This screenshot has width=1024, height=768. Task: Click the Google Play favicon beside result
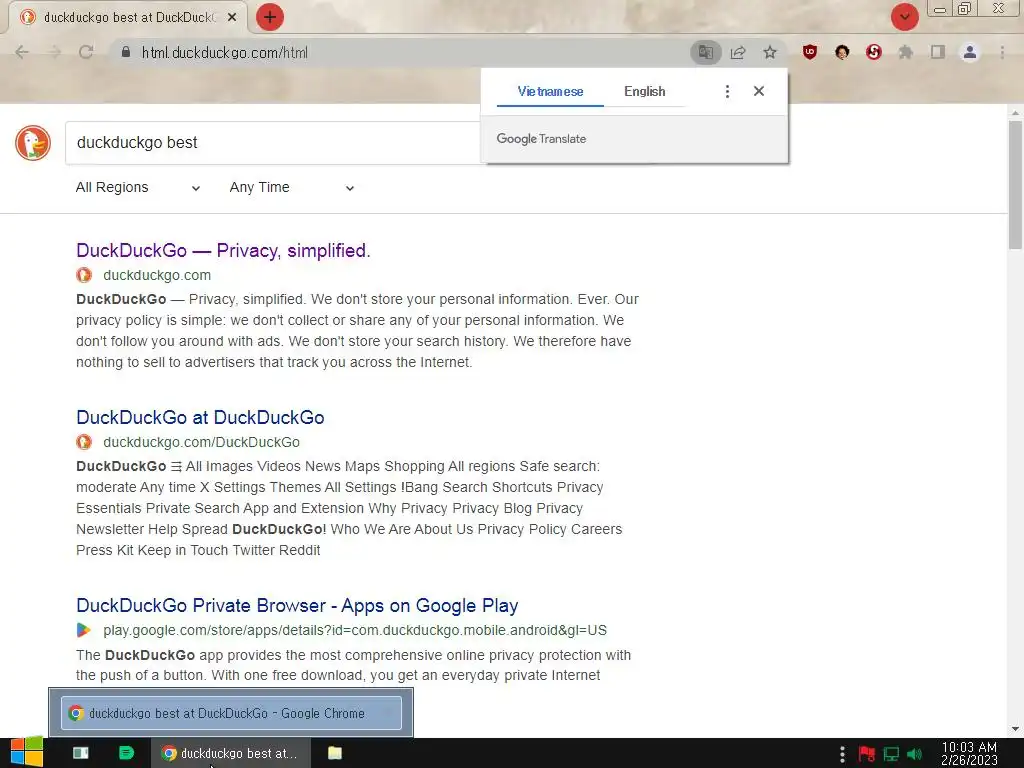point(84,630)
